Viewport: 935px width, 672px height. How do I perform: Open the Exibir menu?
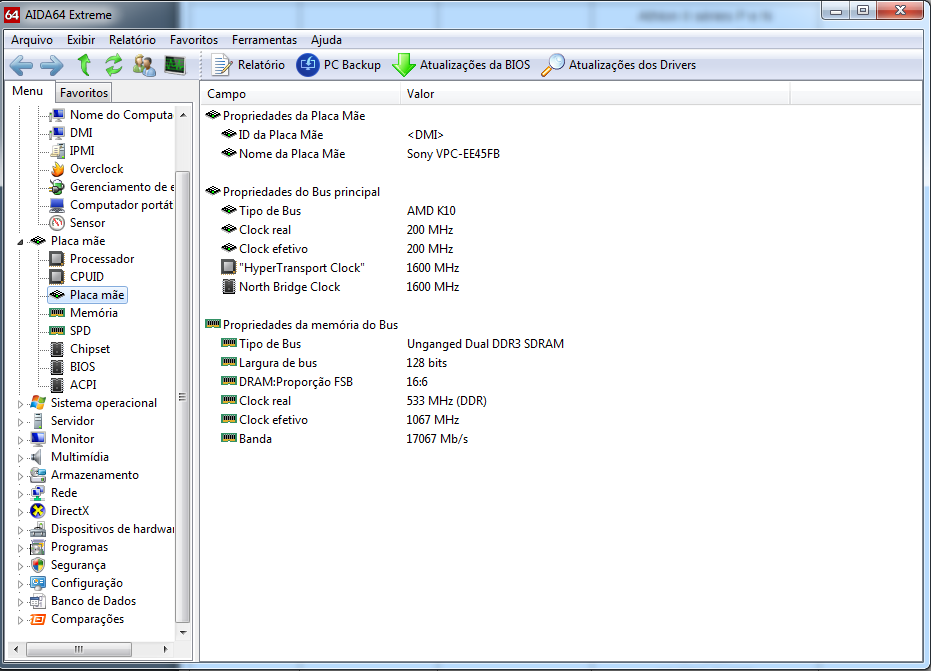[x=81, y=40]
